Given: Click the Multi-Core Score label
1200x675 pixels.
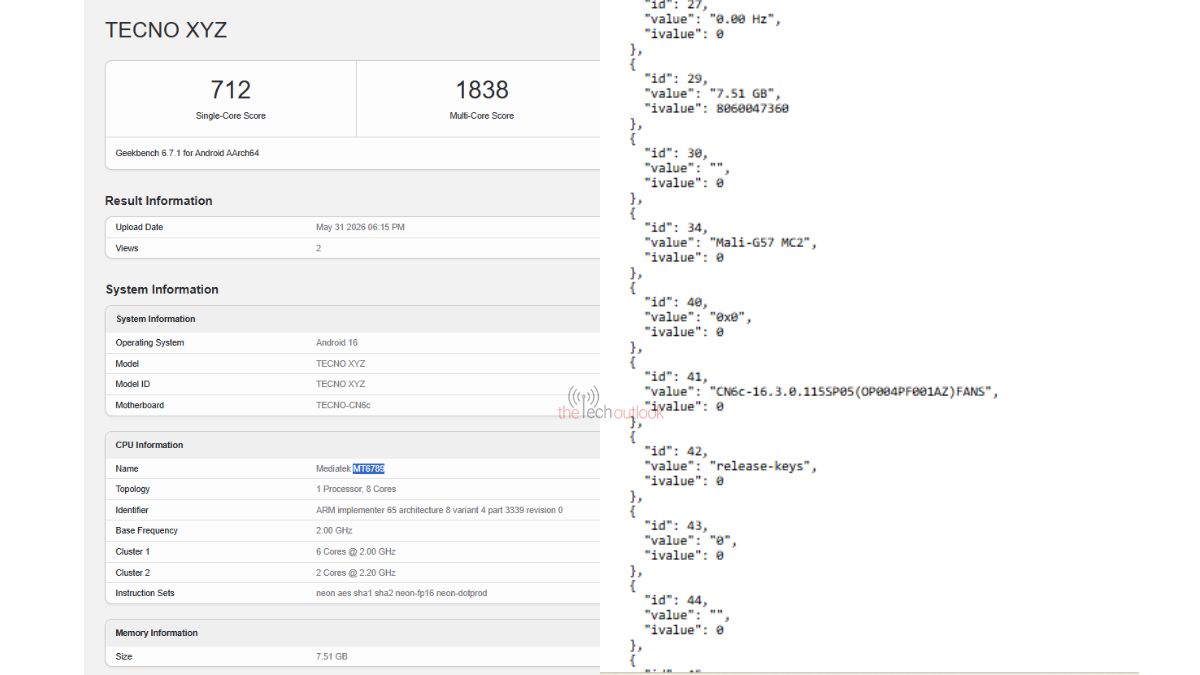Looking at the screenshot, I should (482, 116).
